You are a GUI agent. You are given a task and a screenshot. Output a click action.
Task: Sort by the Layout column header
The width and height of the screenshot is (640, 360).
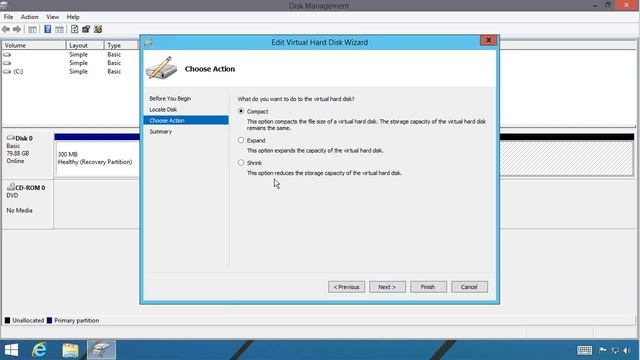coord(85,45)
